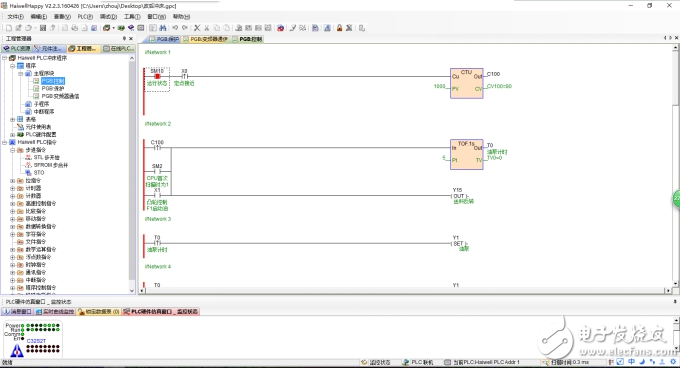Viewport: 685px width, 368px height.
Task: Click the ladder editor vertical scrollbar
Action: (675, 166)
